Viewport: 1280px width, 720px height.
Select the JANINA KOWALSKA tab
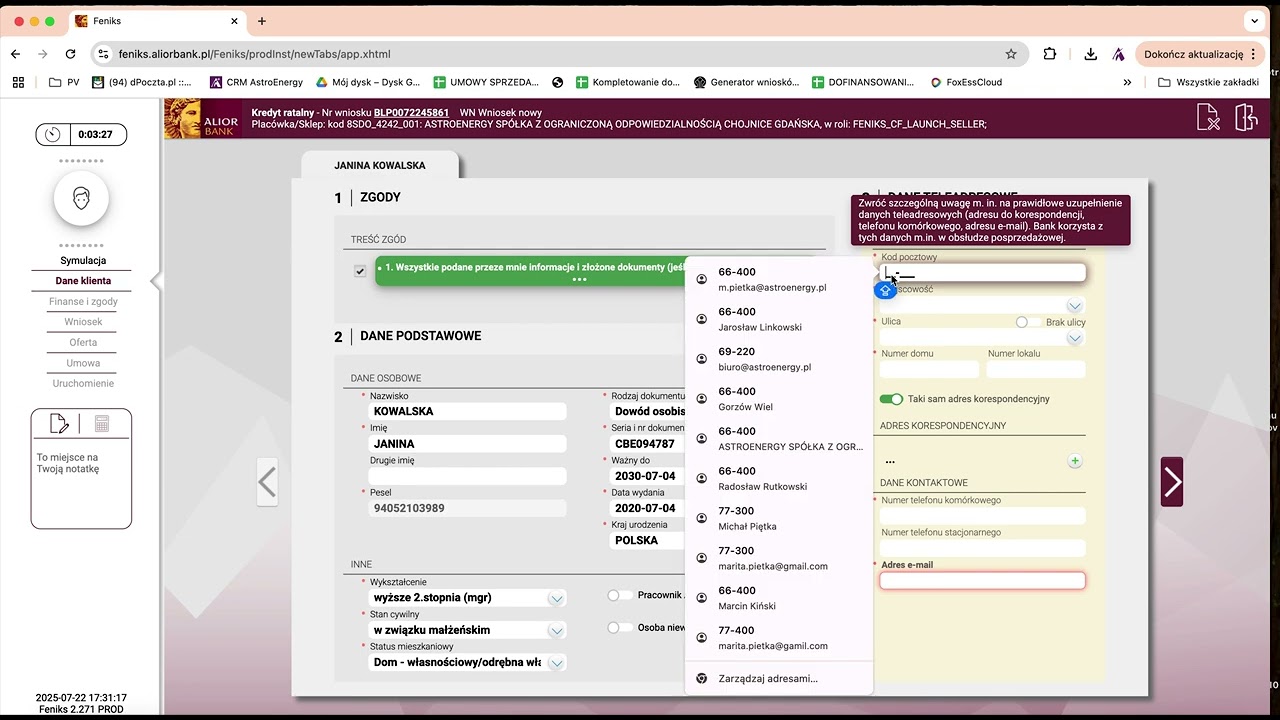[380, 166]
